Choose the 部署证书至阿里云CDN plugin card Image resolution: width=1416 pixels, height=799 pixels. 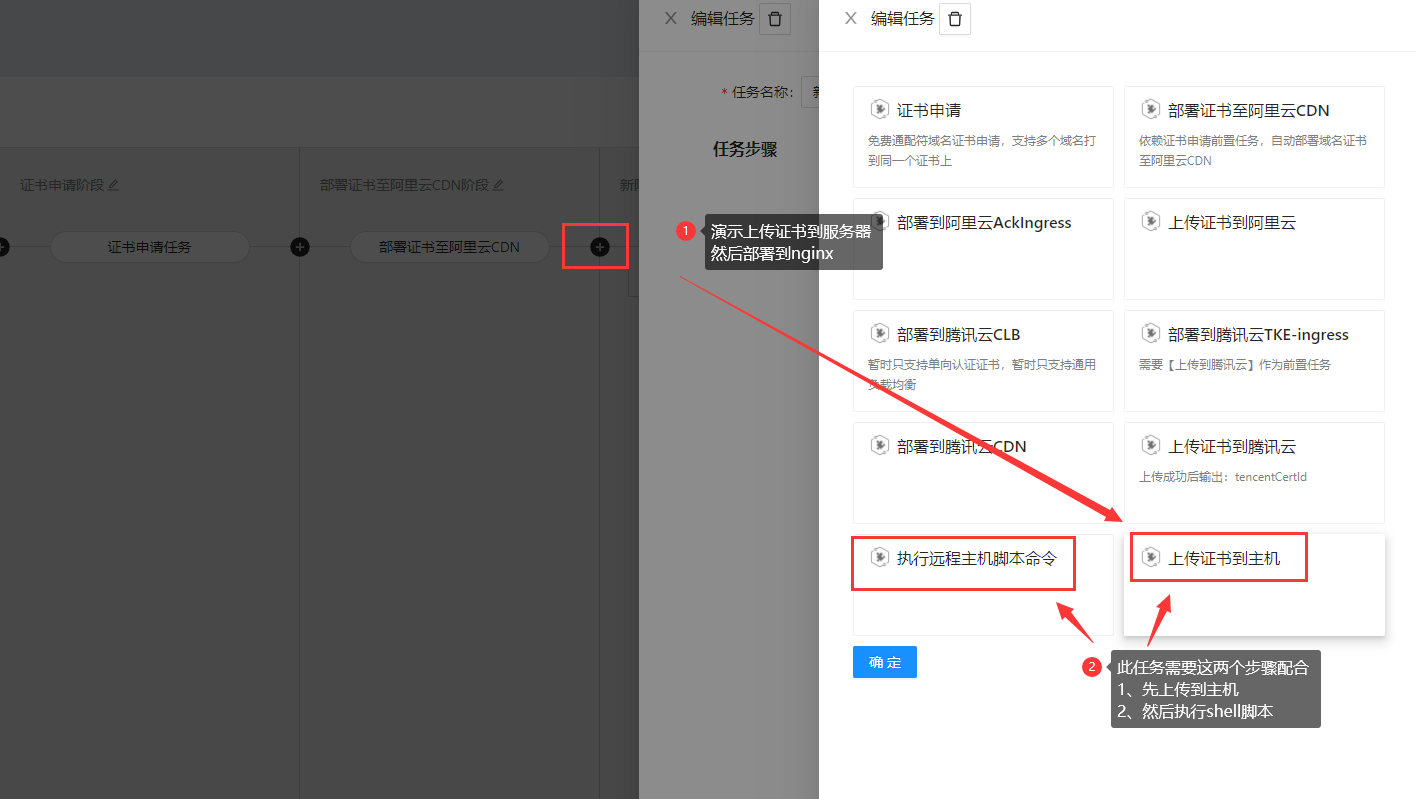tap(1253, 137)
